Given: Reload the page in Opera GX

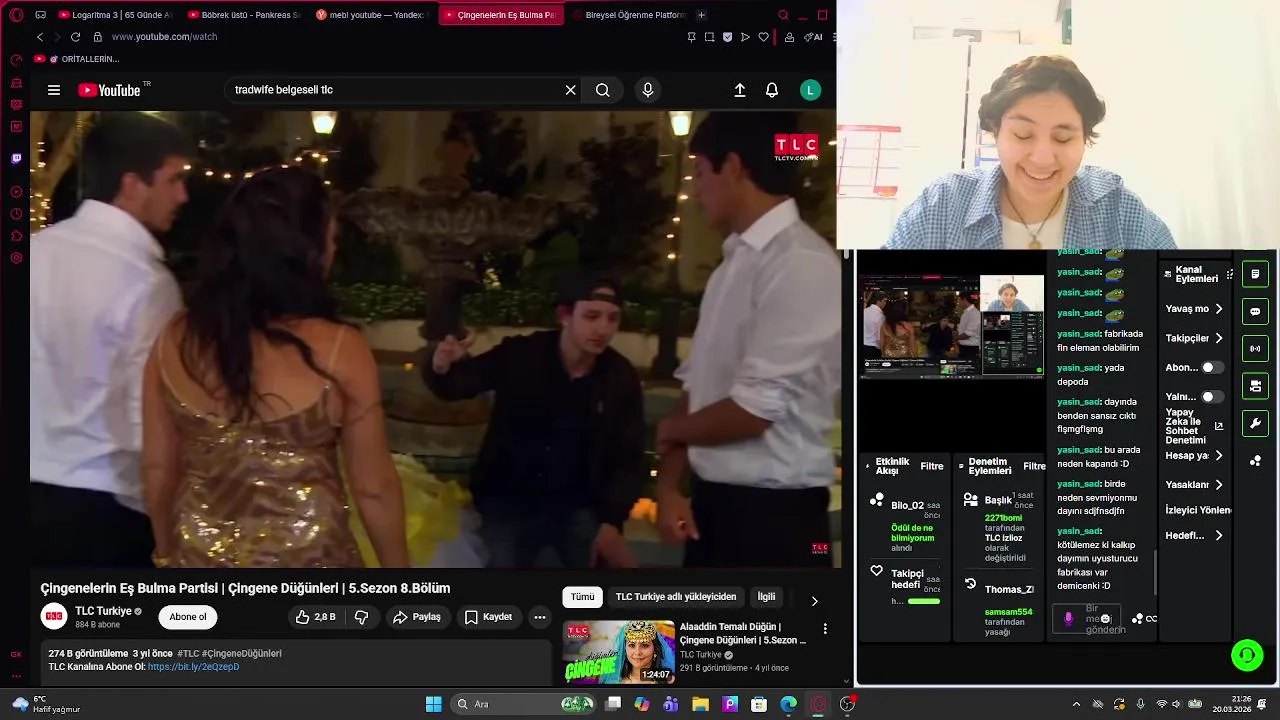Looking at the screenshot, I should coord(75,37).
